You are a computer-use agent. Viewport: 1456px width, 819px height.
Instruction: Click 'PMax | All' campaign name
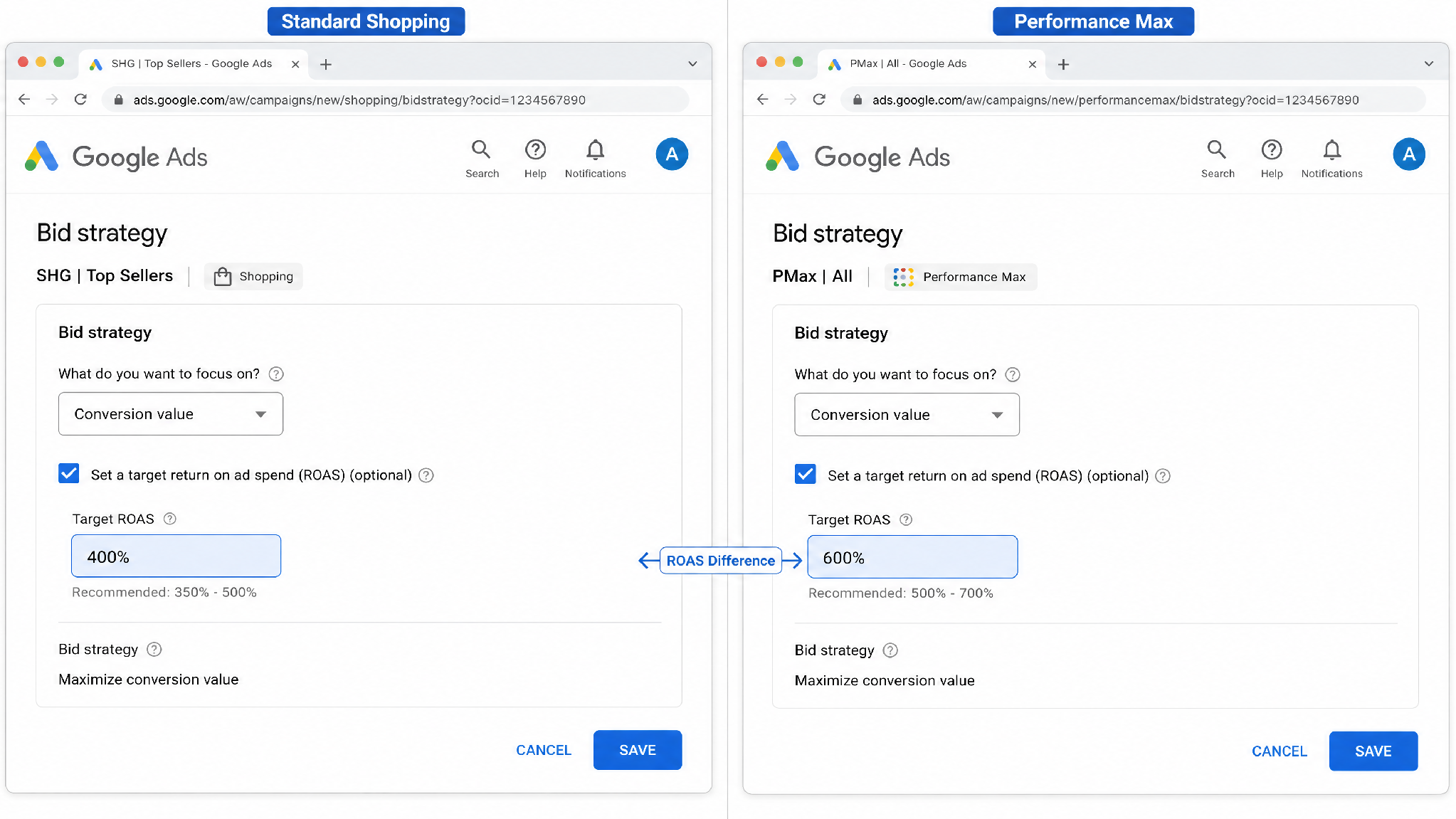812,277
